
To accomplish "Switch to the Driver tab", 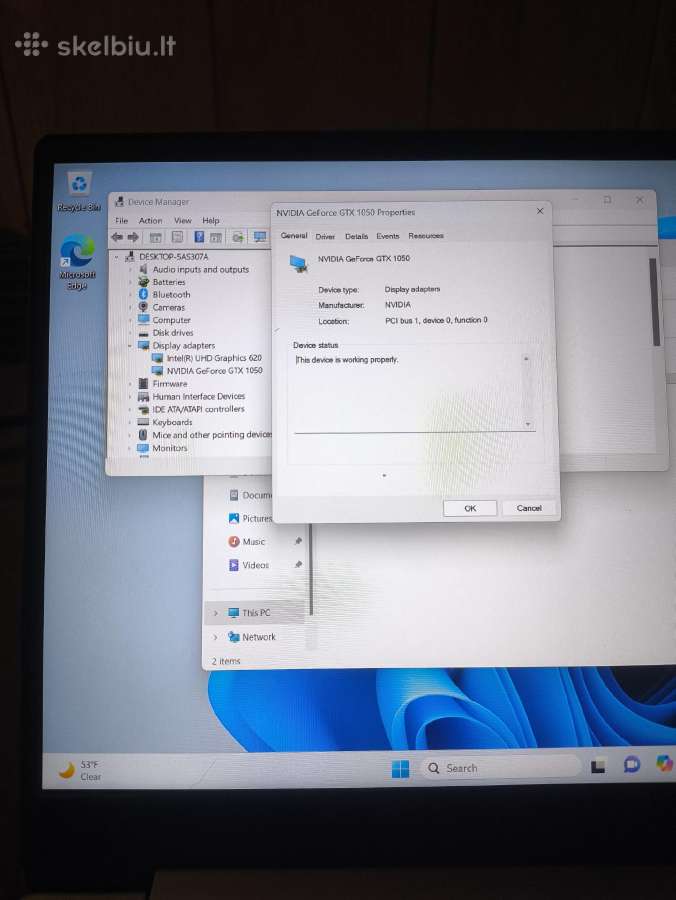I will coord(325,236).
